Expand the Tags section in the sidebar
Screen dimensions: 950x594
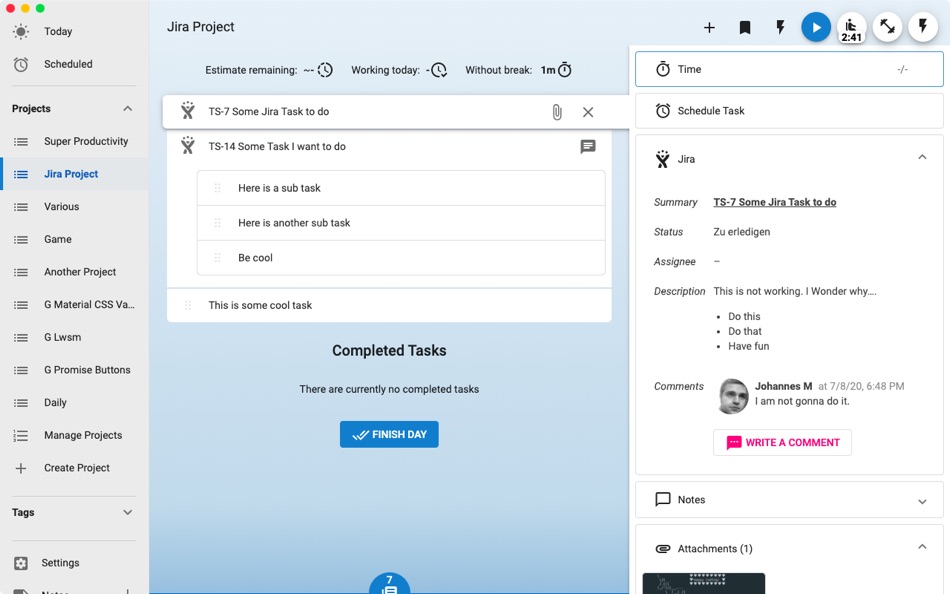(127, 512)
